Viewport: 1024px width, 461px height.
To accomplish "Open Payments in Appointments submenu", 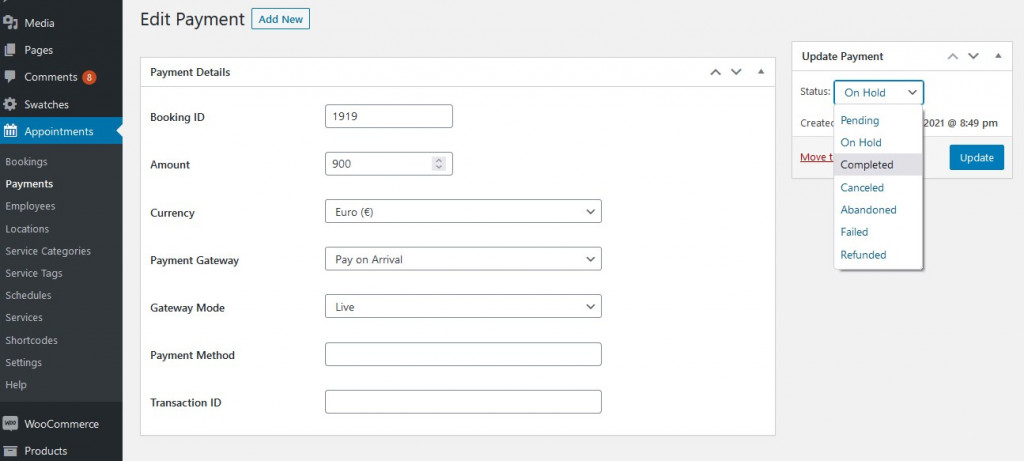I will click(x=29, y=184).
